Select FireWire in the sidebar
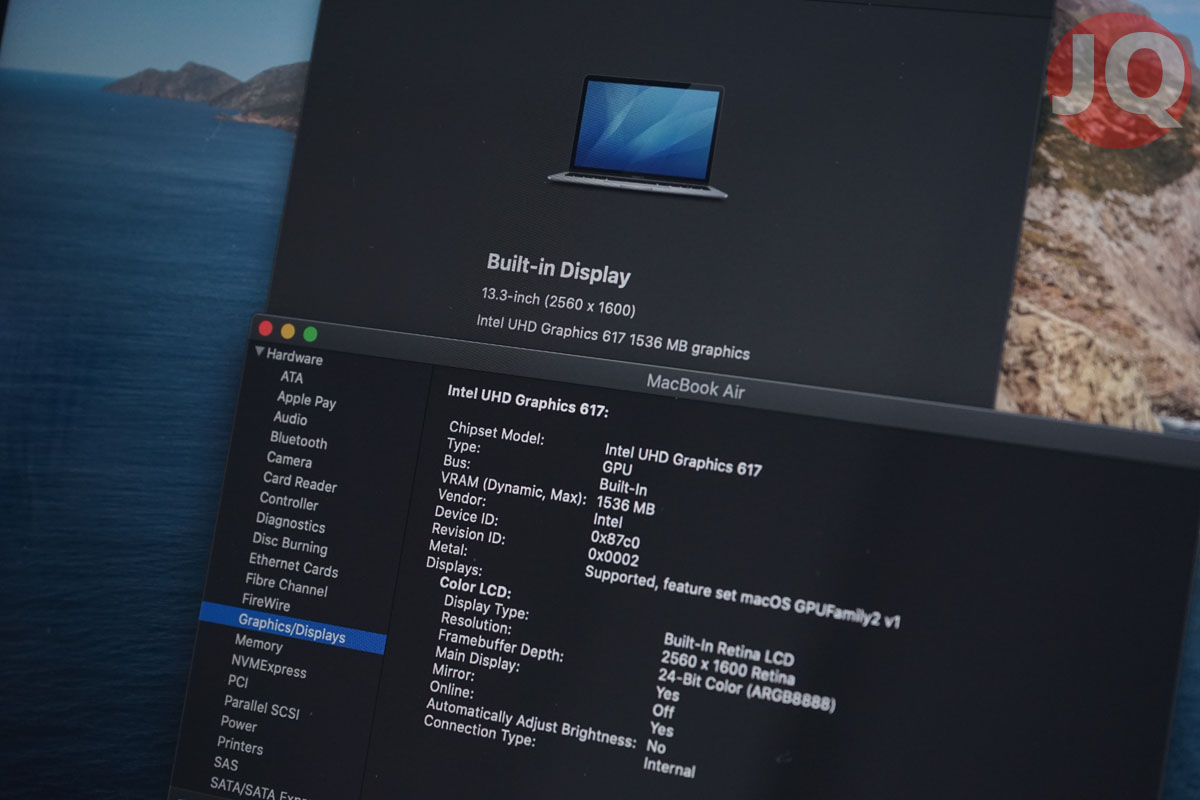1200x800 pixels. point(266,603)
